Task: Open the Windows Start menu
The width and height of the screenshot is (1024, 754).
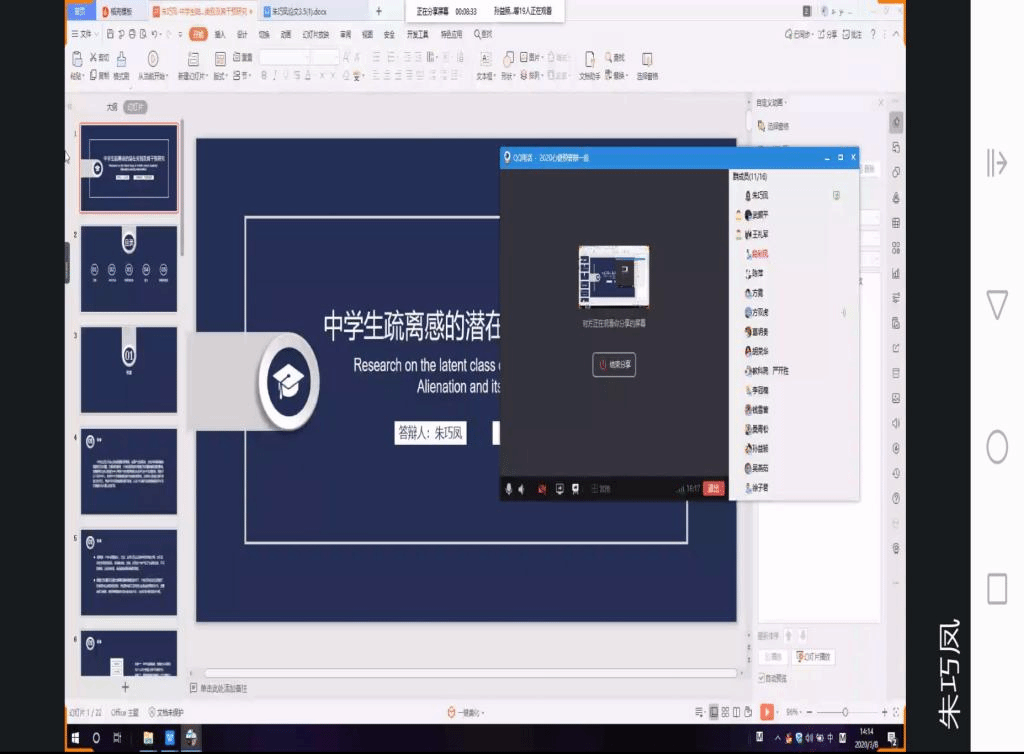Action: coord(75,738)
